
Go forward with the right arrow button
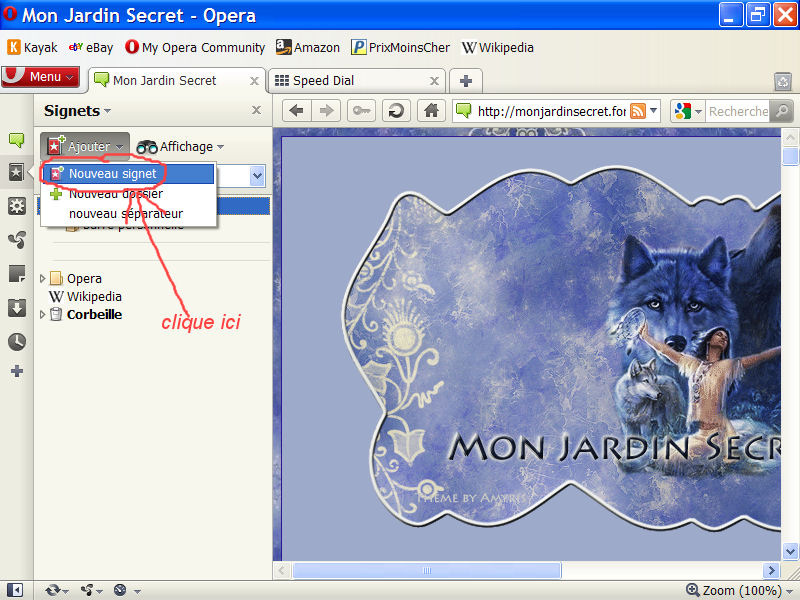327,111
